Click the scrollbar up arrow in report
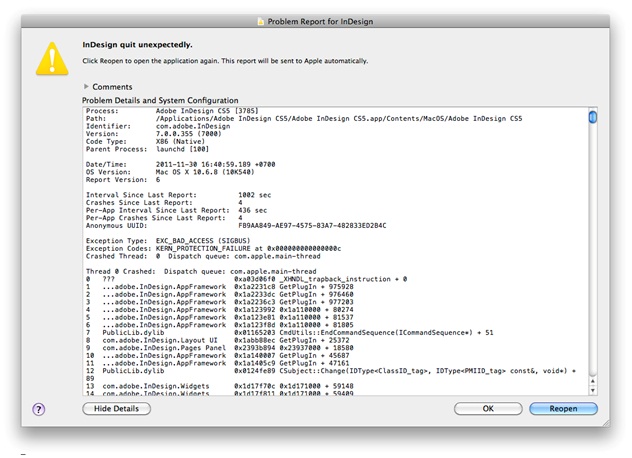Image resolution: width=632 pixels, height=458 pixels. pos(593,383)
